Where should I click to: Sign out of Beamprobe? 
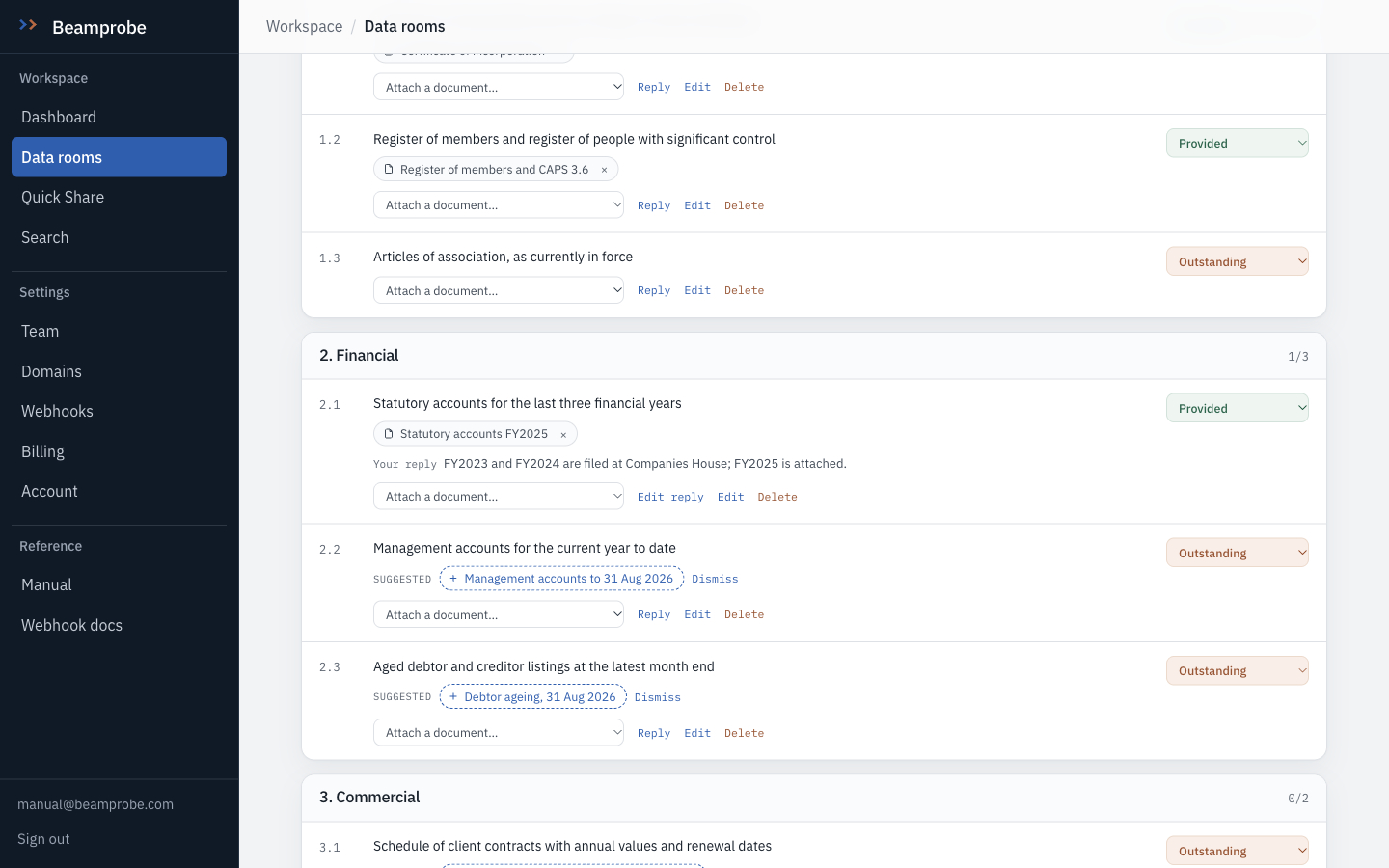tap(43, 839)
